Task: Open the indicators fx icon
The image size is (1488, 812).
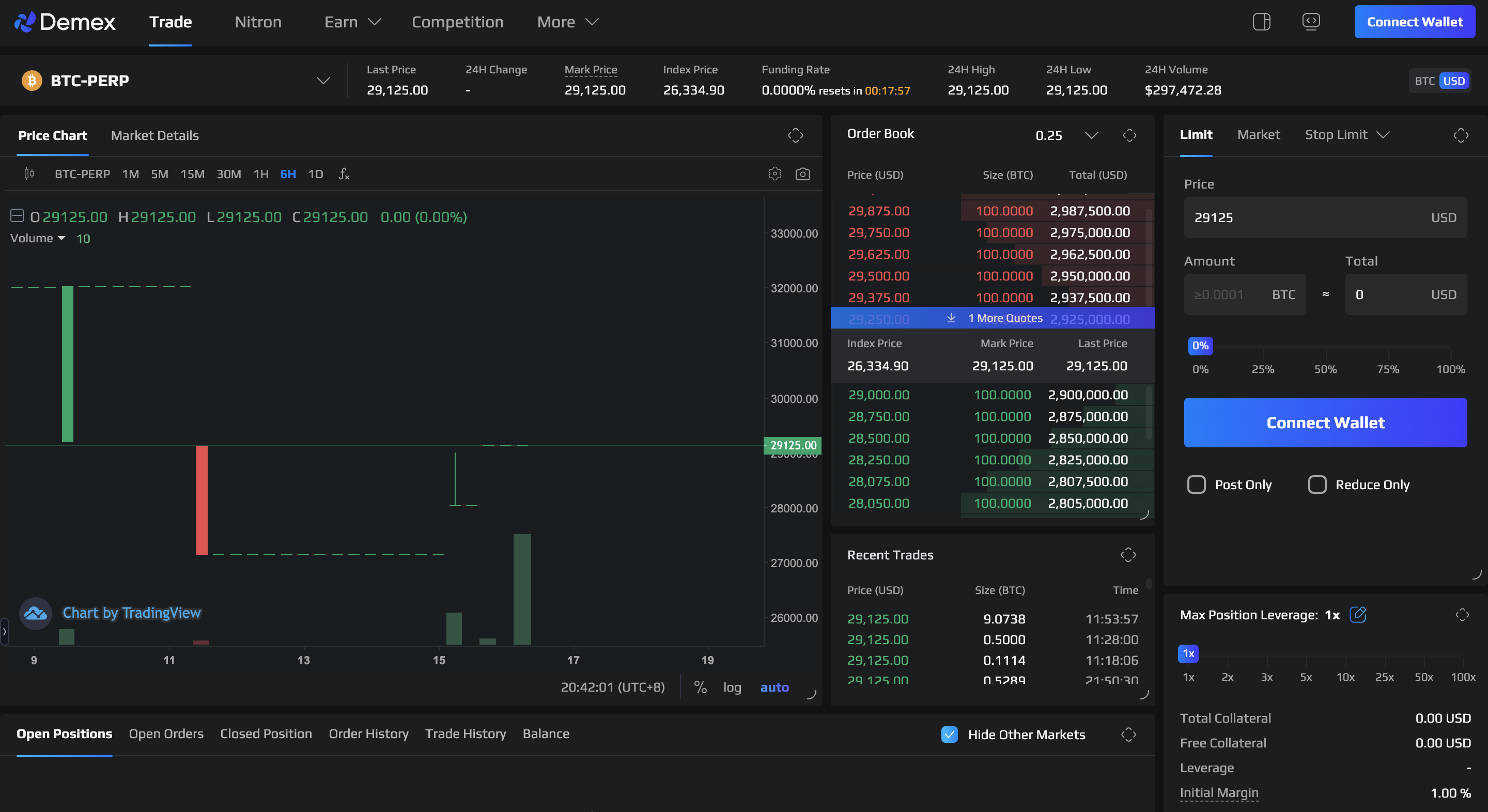Action: click(x=344, y=174)
